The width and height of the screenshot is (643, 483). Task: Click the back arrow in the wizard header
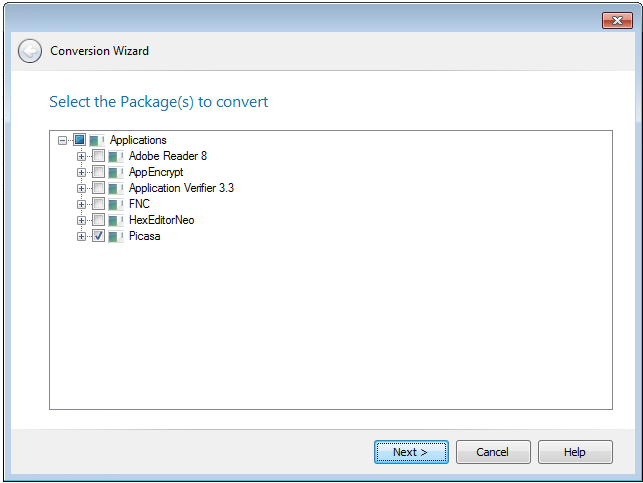tap(30, 51)
